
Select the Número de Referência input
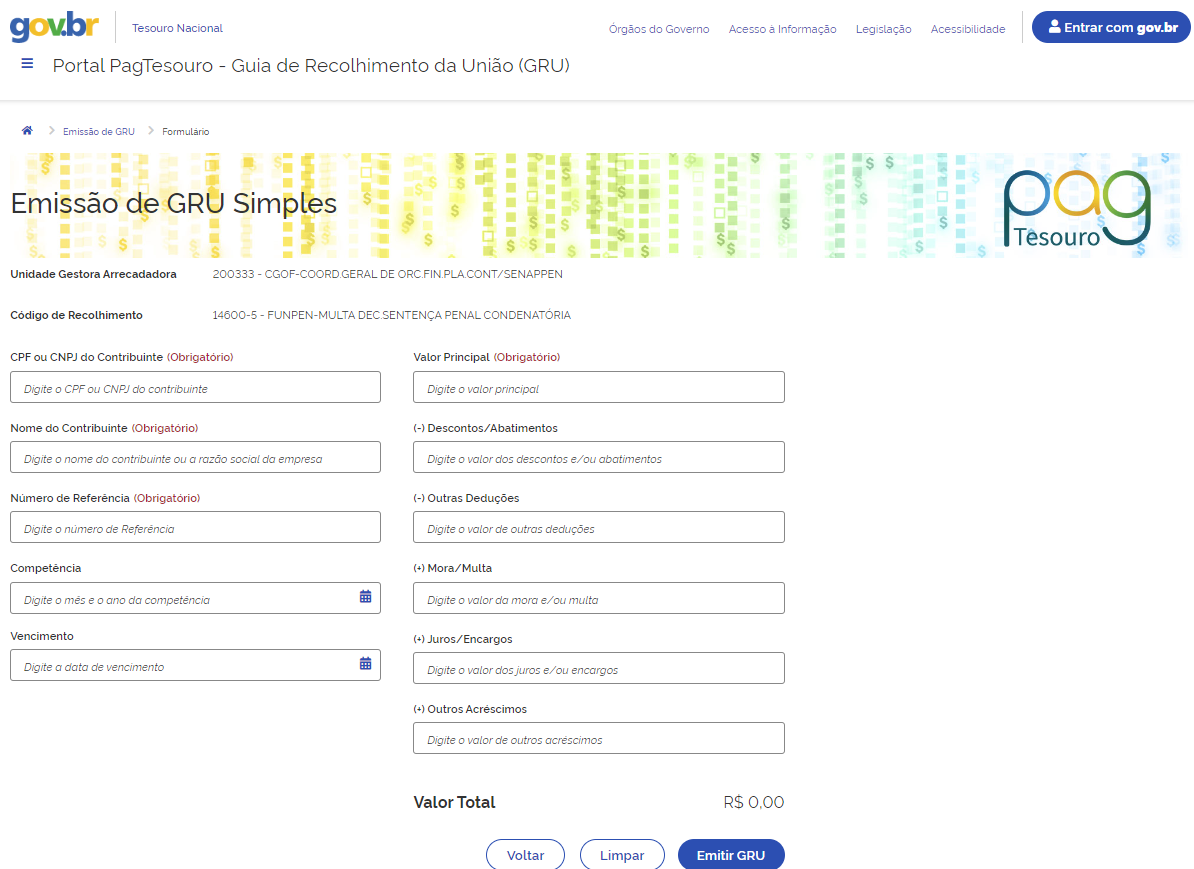click(x=195, y=528)
